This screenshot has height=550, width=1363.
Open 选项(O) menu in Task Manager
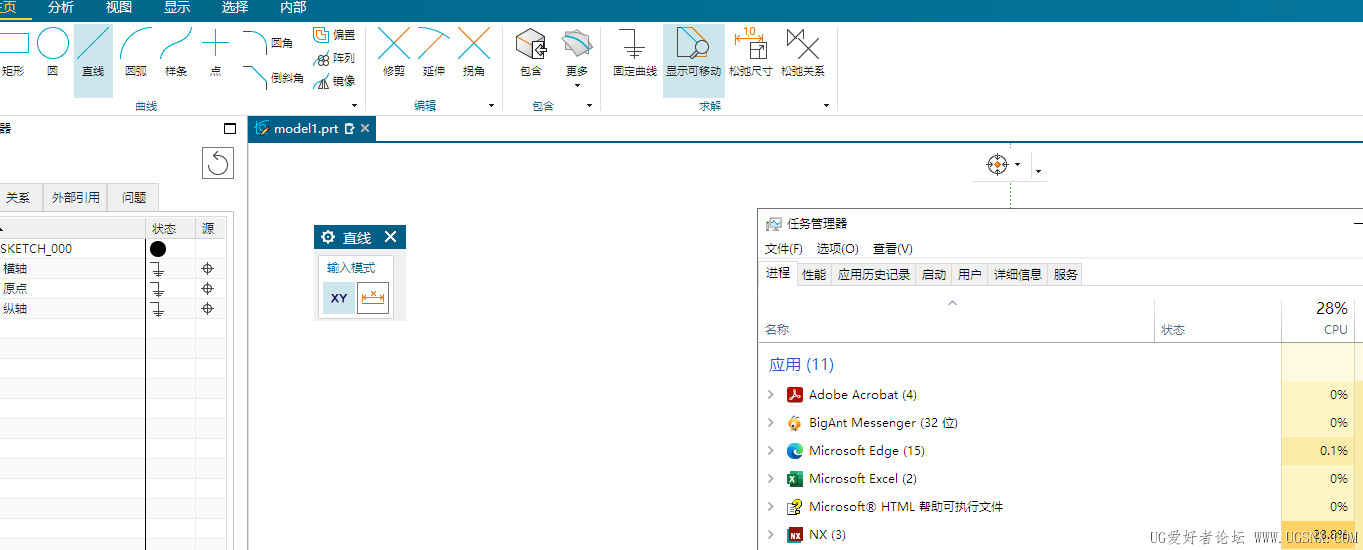tap(838, 249)
